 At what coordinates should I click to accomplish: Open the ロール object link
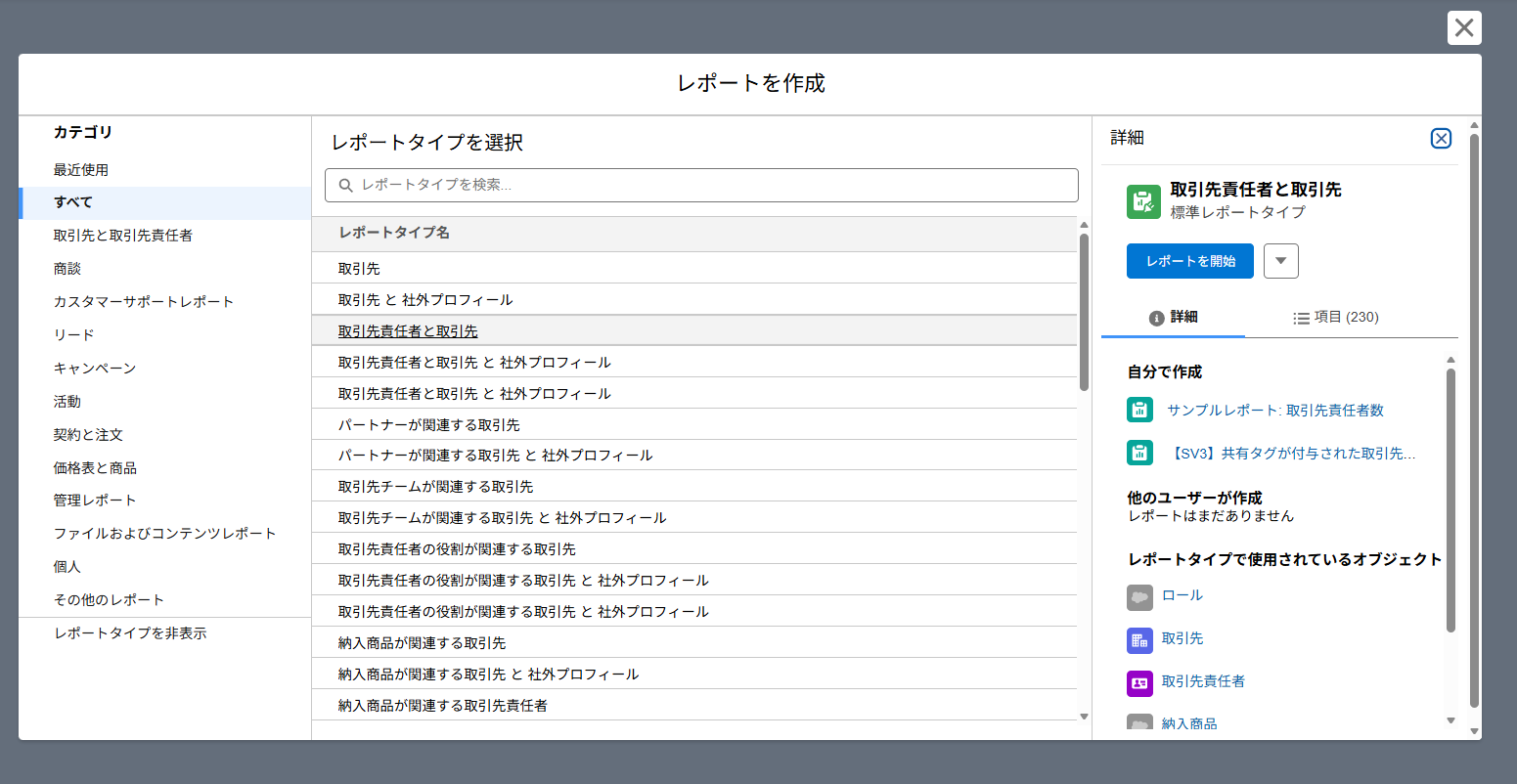(1182, 595)
